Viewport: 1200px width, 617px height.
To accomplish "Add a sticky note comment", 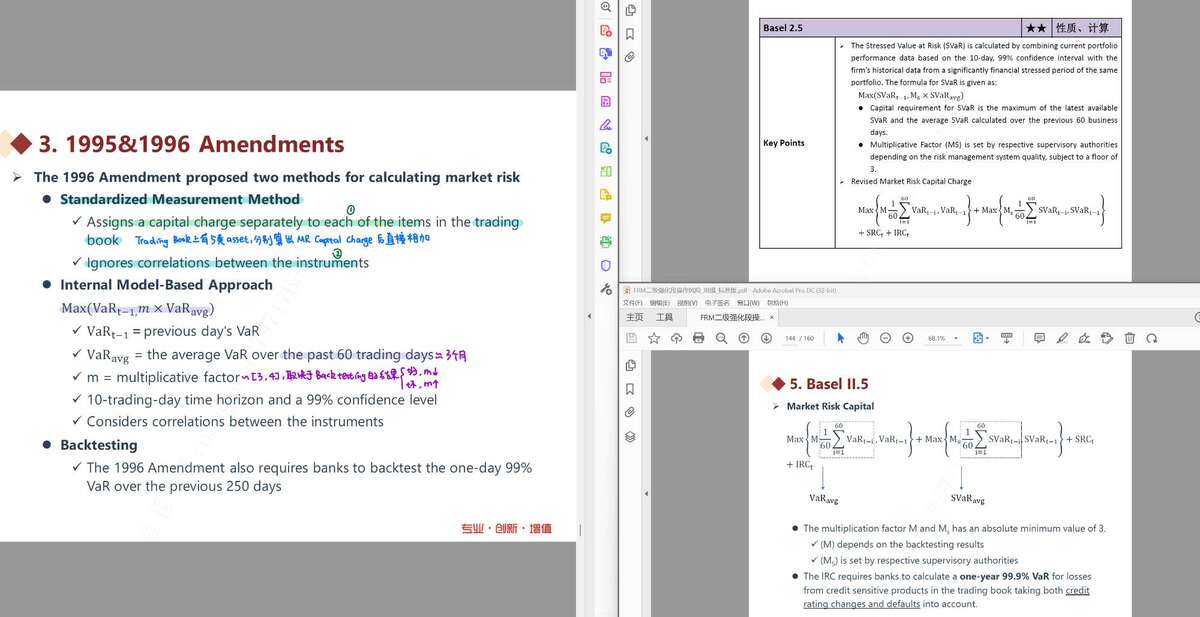I will coord(1039,338).
